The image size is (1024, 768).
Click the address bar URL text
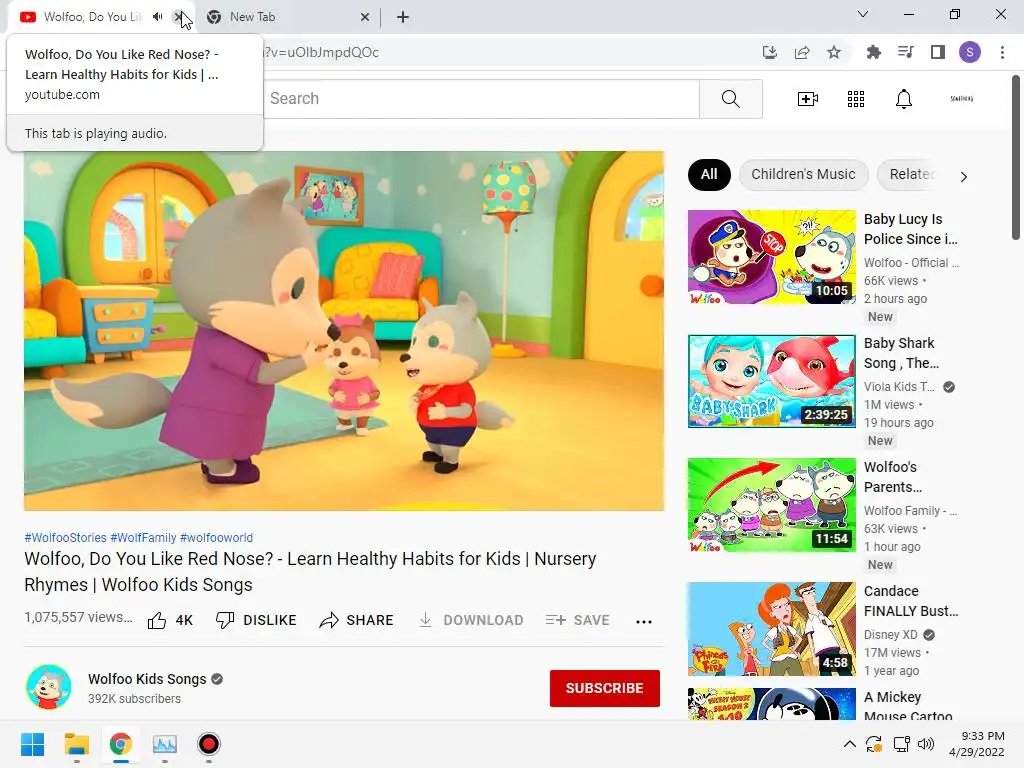(x=321, y=52)
